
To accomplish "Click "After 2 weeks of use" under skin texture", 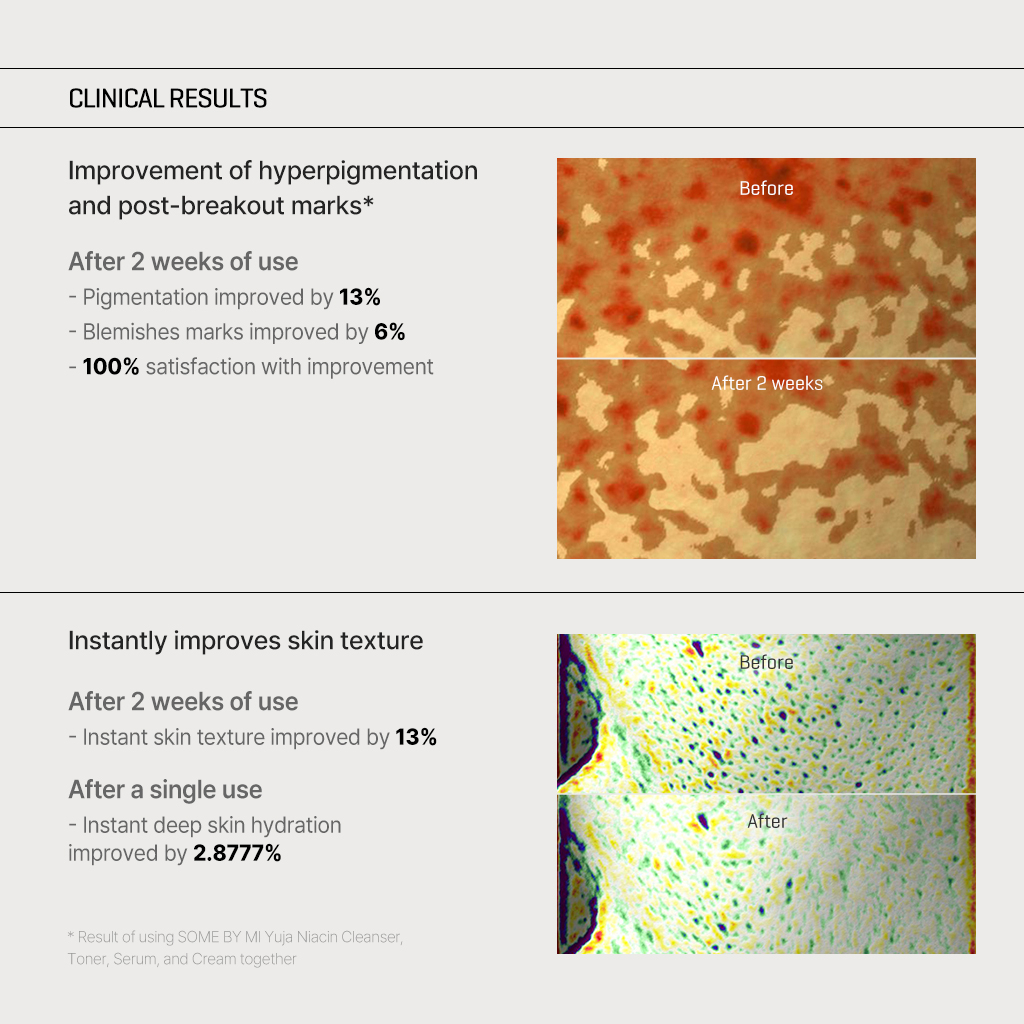I will point(183,702).
